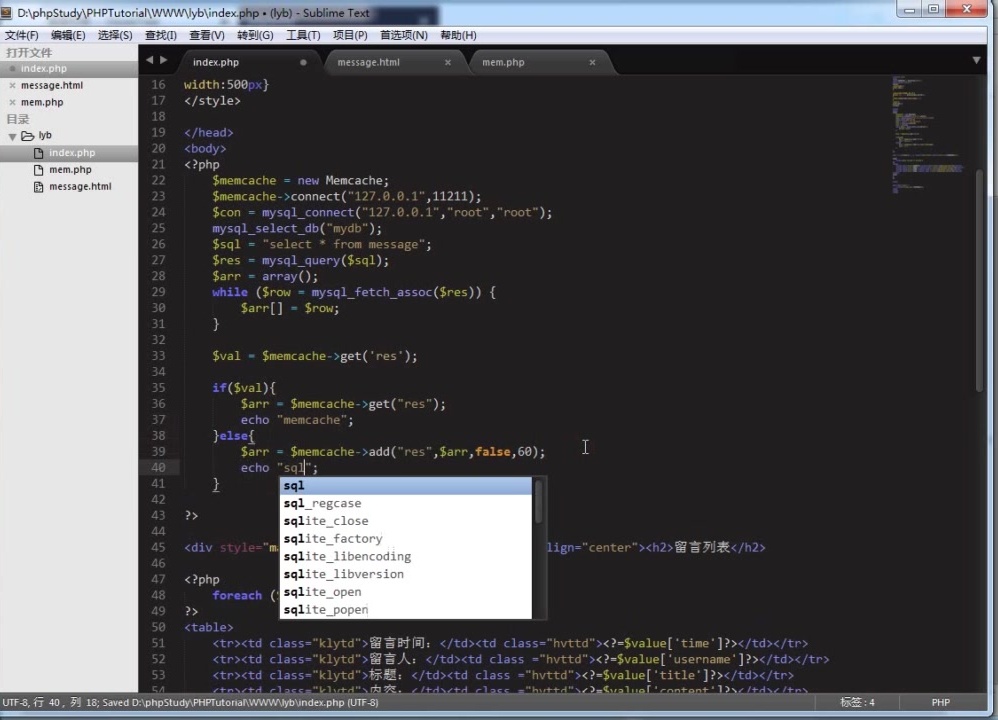
Task: Open the PHP syntax selector
Action: [940, 702]
